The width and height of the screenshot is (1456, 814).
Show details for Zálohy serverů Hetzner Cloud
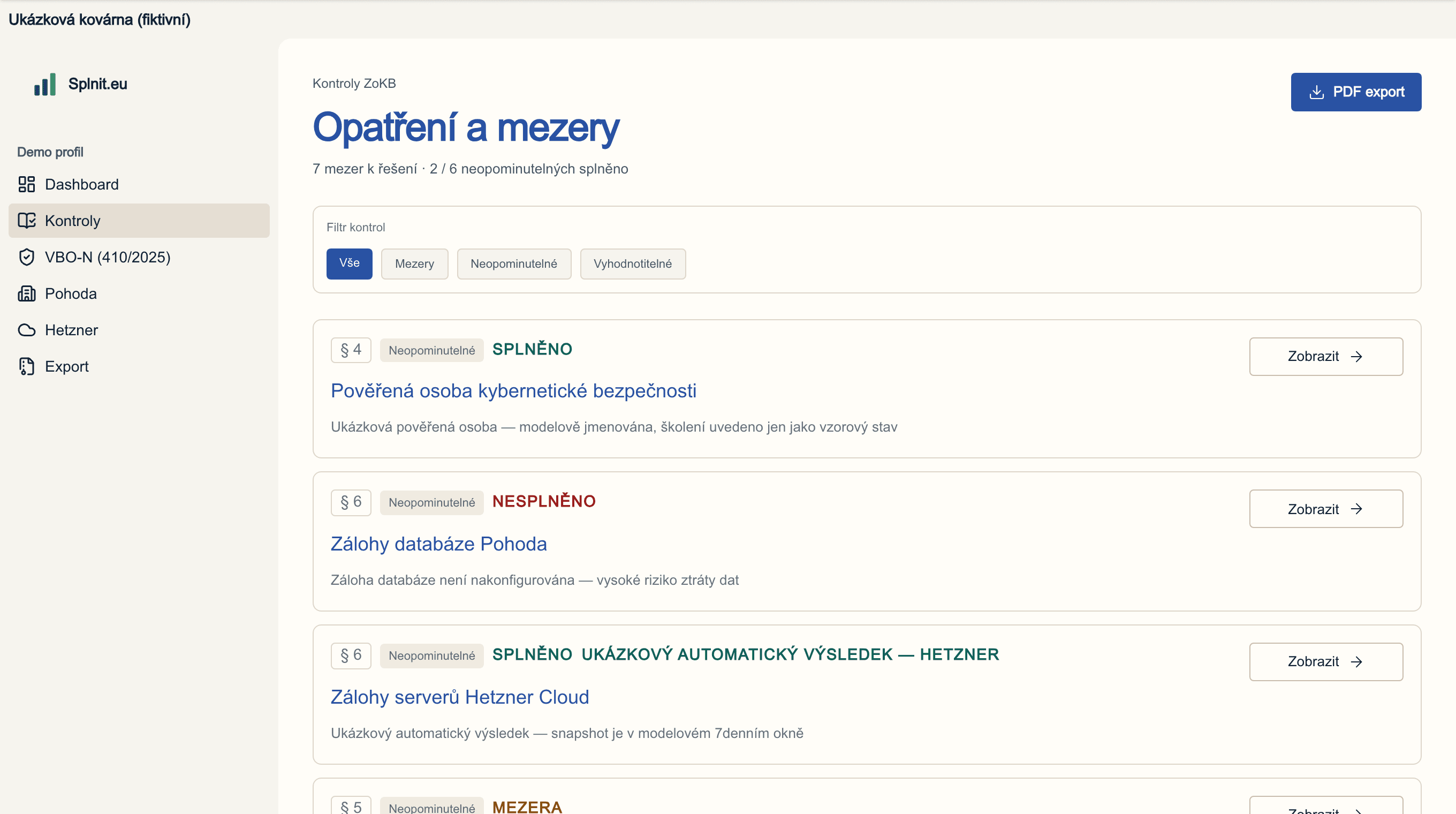pyautogui.click(x=1326, y=662)
